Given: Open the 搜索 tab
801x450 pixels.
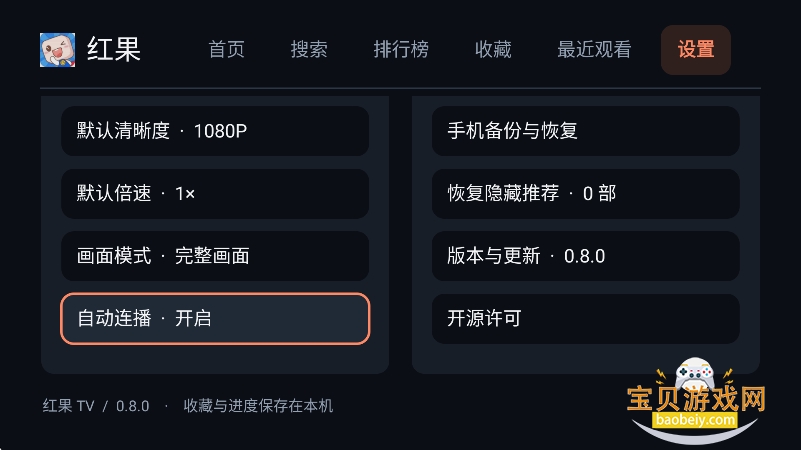Looking at the screenshot, I should (x=309, y=50).
